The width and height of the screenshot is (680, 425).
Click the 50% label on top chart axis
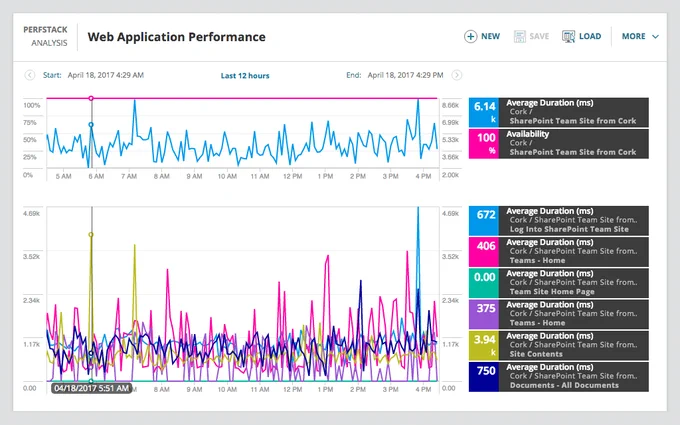click(29, 140)
